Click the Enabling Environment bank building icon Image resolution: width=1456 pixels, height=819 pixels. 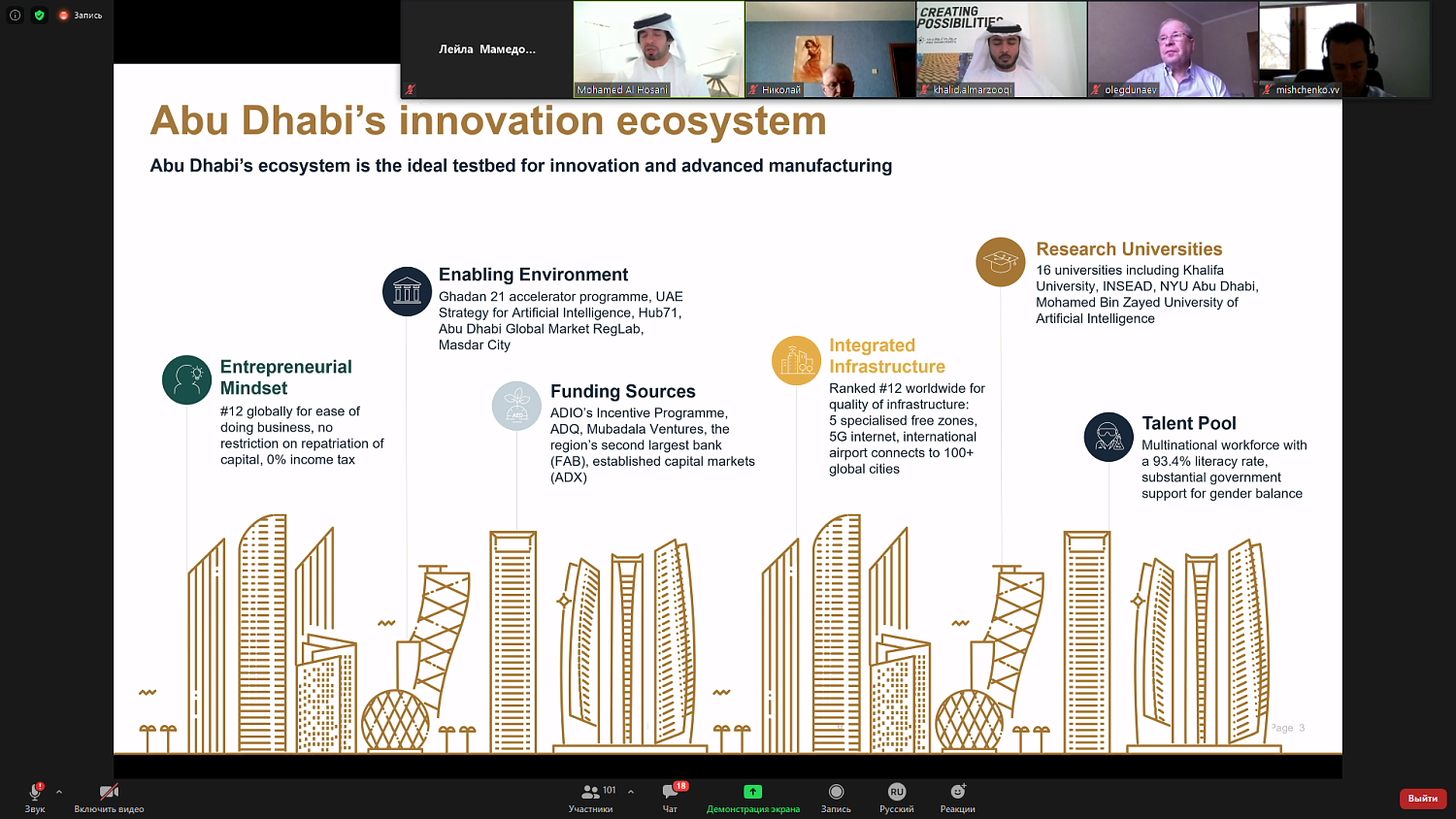pyautogui.click(x=407, y=291)
